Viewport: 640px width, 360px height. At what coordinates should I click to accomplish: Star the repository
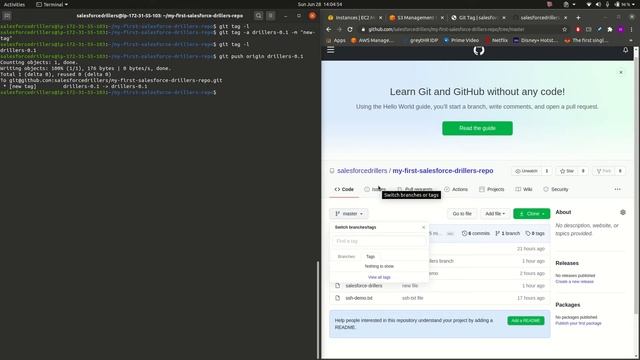tap(567, 171)
